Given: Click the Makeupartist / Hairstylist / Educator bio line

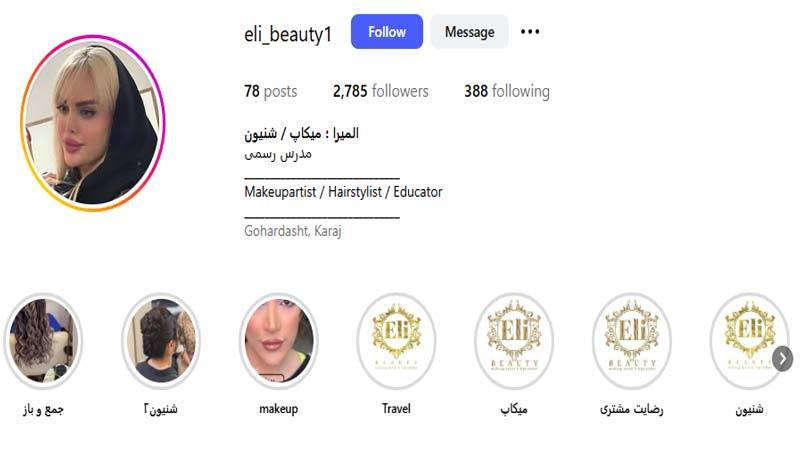Looking at the screenshot, I should pos(343,192).
